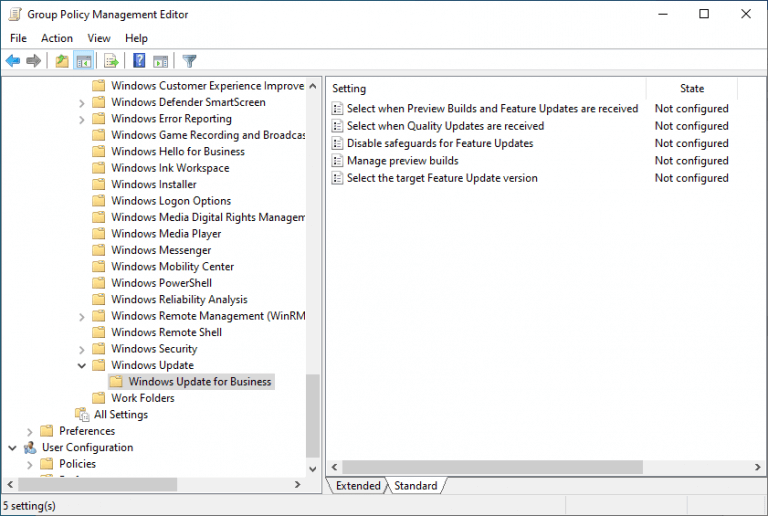768x516 pixels.
Task: Click the Filter funnel toolbar icon
Action: pos(189,61)
